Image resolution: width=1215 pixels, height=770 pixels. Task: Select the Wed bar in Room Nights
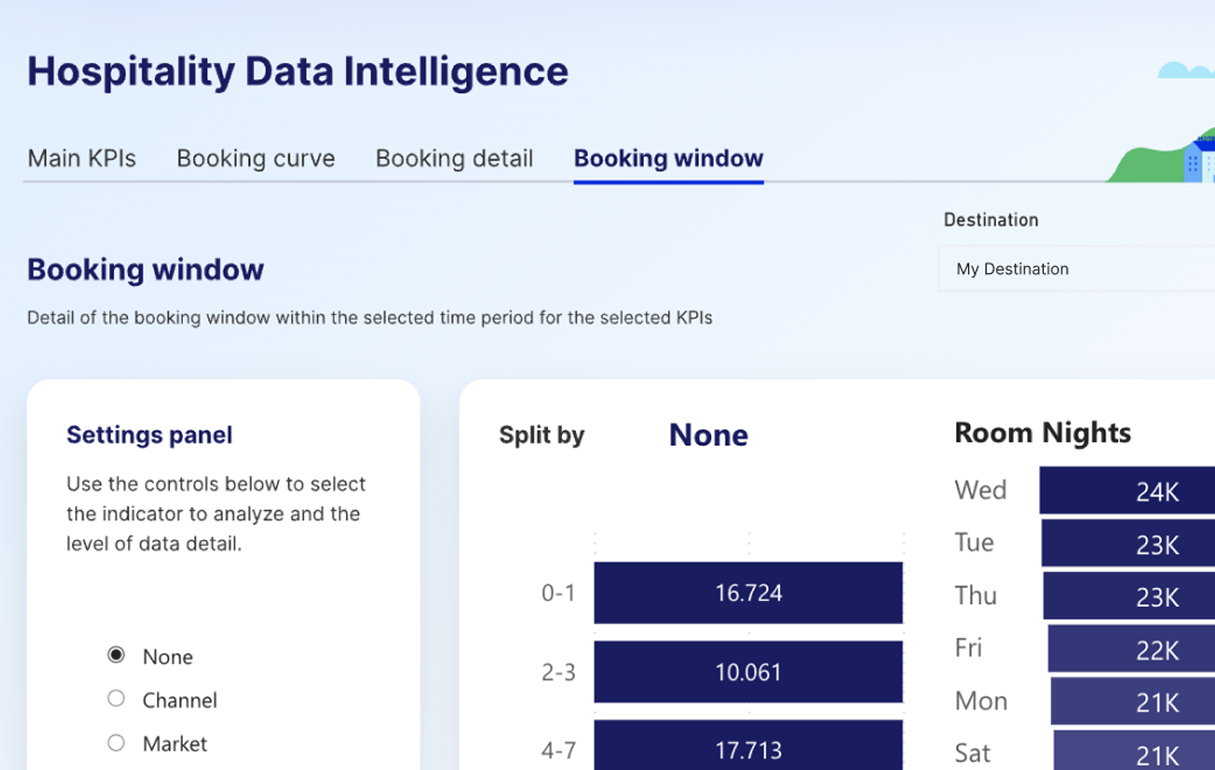pos(1127,490)
